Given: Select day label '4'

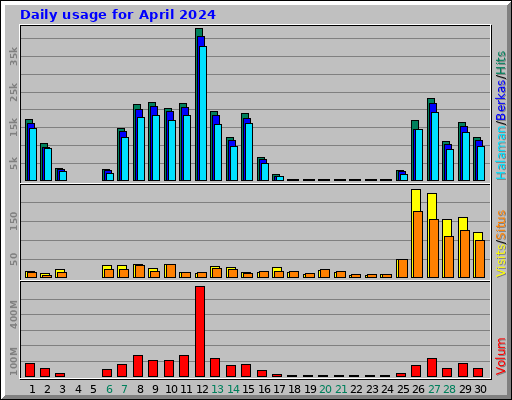Looking at the screenshot, I should coord(78,389).
